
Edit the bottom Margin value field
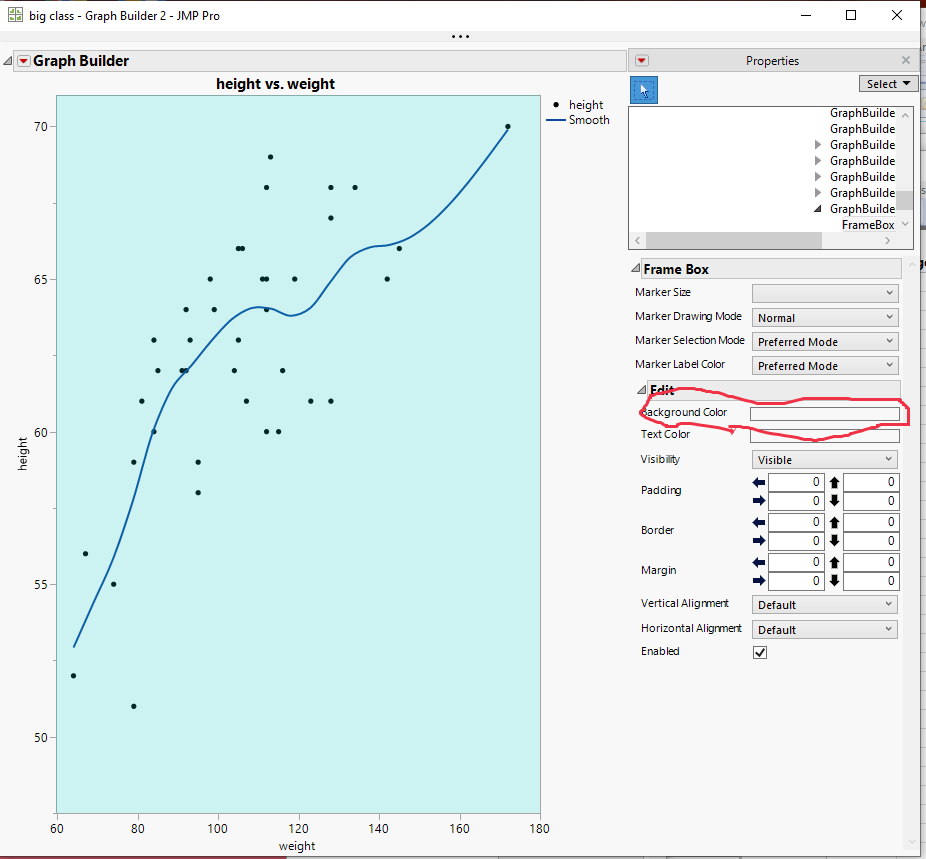pos(871,581)
